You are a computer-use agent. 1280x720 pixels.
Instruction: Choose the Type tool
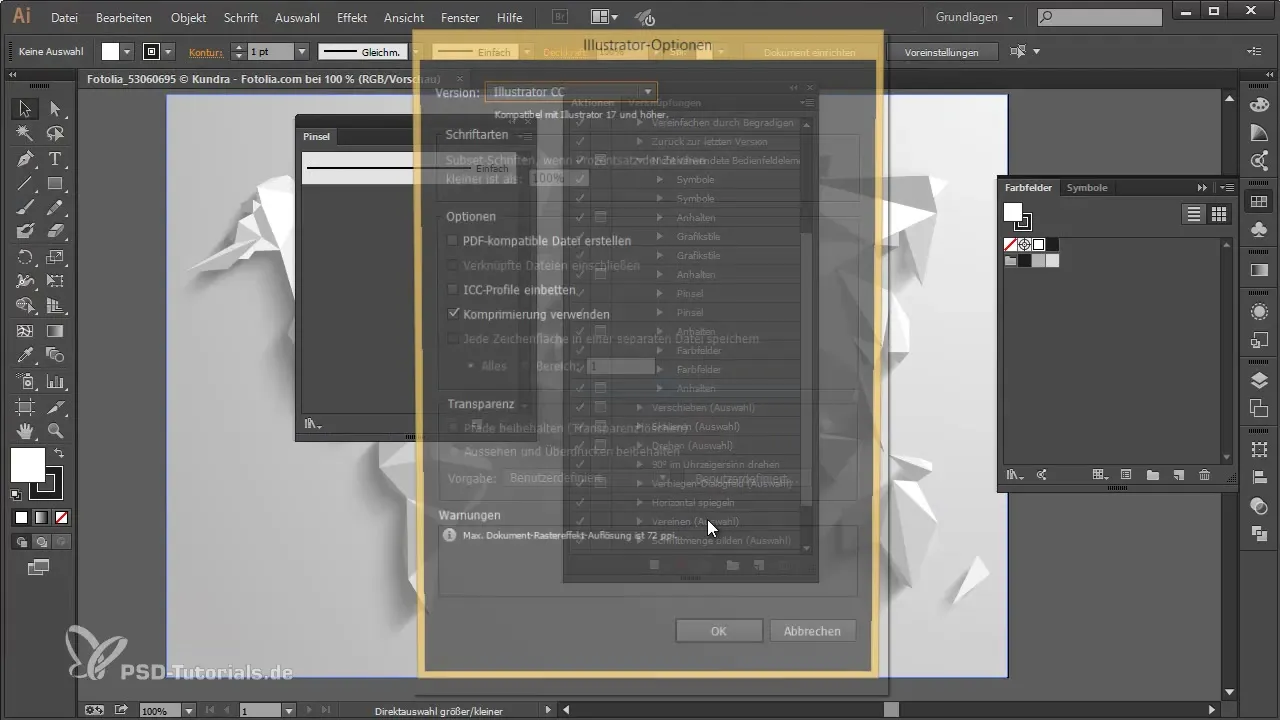pyautogui.click(x=55, y=159)
